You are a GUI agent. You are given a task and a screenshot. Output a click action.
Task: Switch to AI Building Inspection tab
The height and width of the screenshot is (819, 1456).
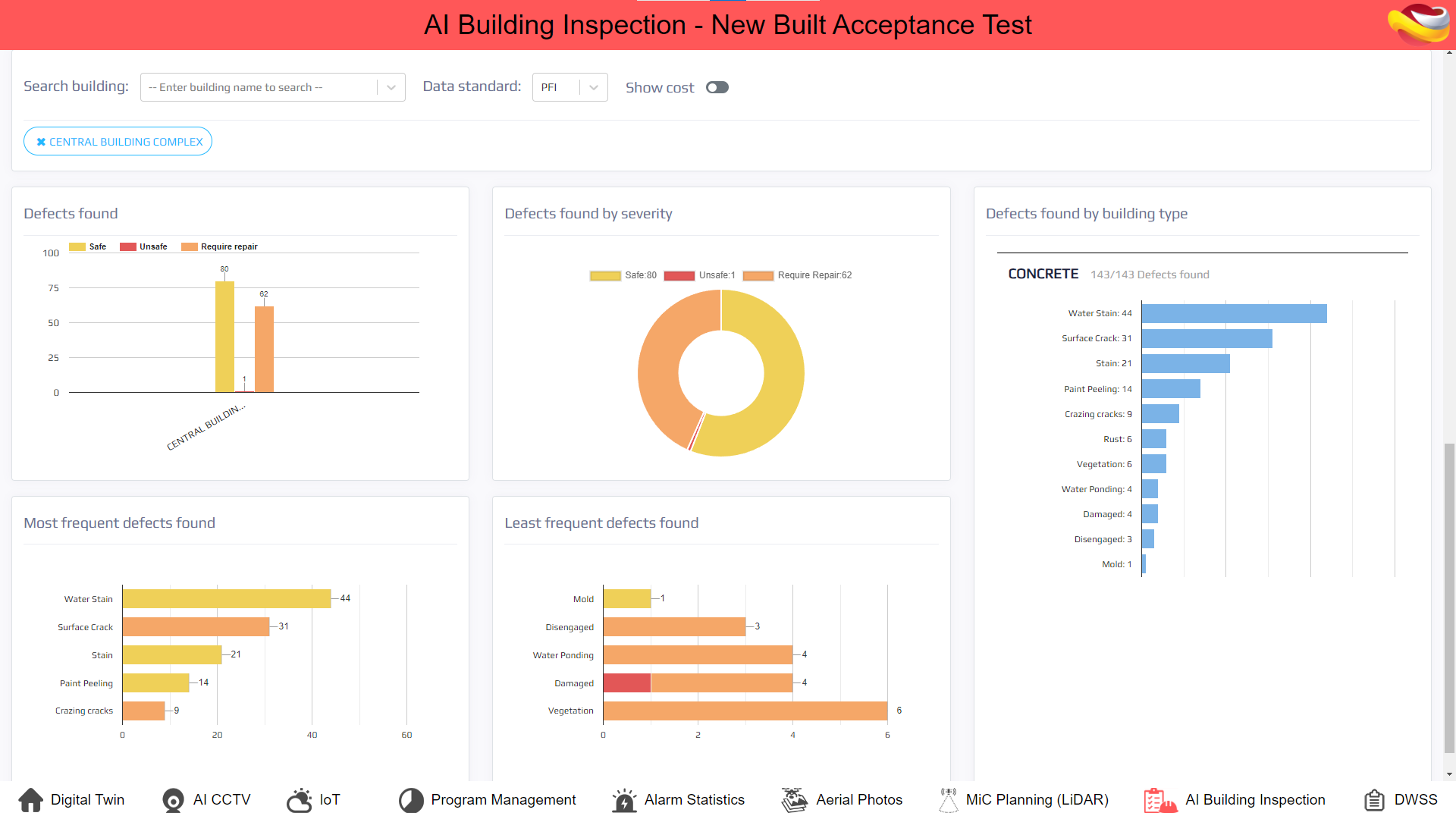point(1254,800)
